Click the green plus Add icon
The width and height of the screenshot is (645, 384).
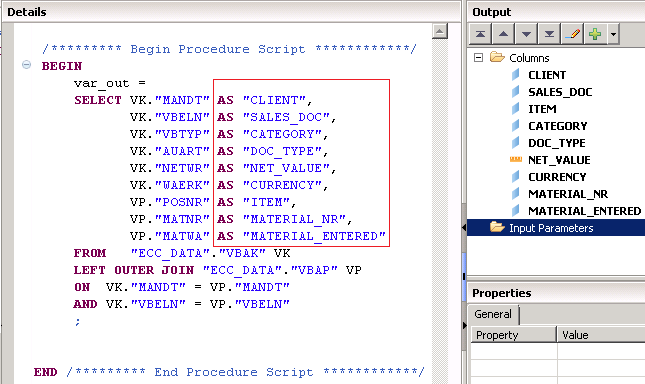tap(595, 34)
